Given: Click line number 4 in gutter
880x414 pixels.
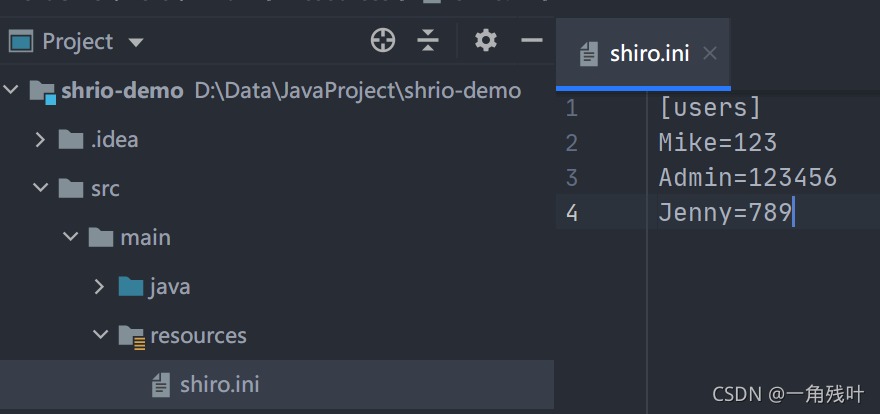Looking at the screenshot, I should [x=571, y=213].
